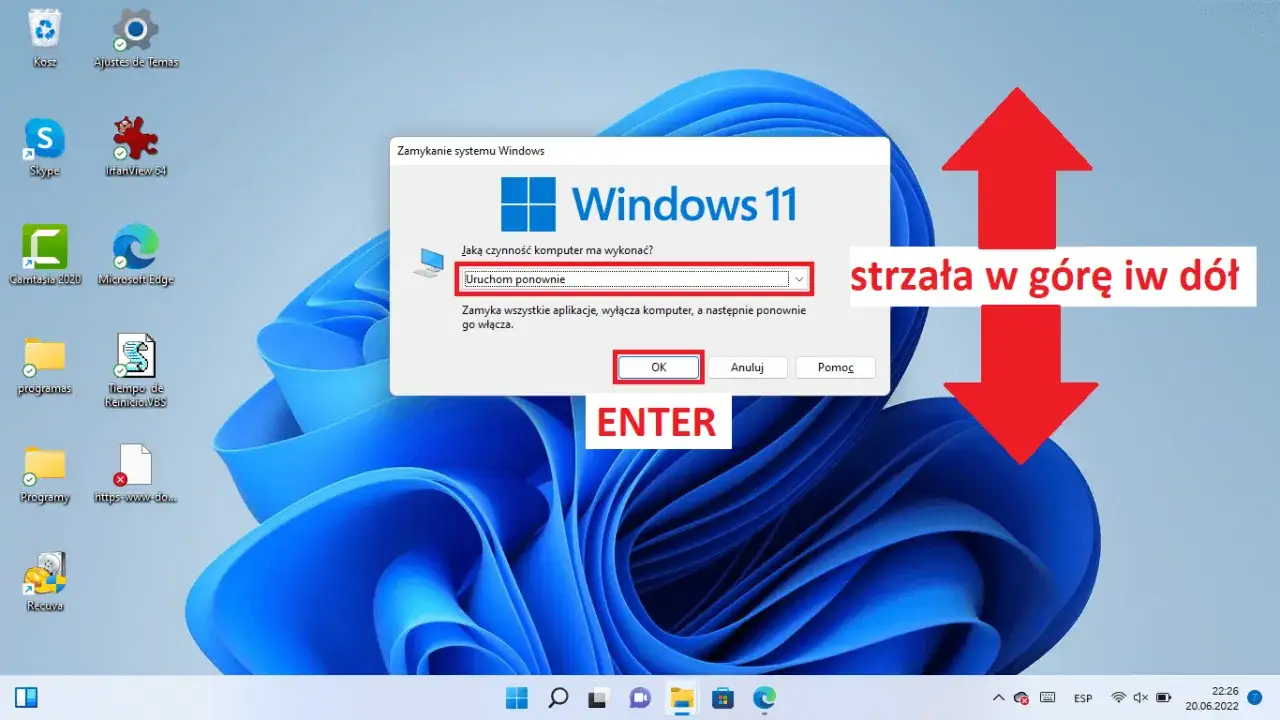The height and width of the screenshot is (720, 1280).
Task: Click OK to confirm restart
Action: [658, 367]
